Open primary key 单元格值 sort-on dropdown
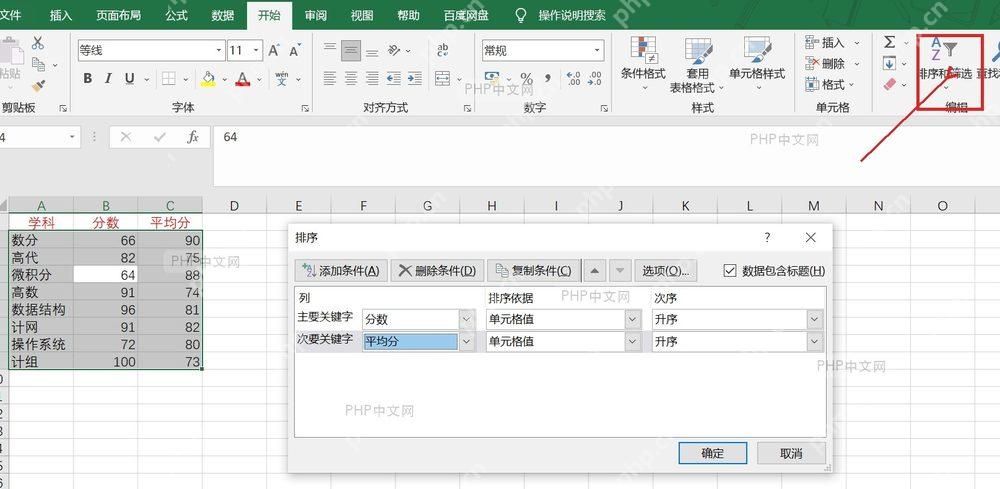Viewport: 1000px width, 489px height. pos(633,319)
